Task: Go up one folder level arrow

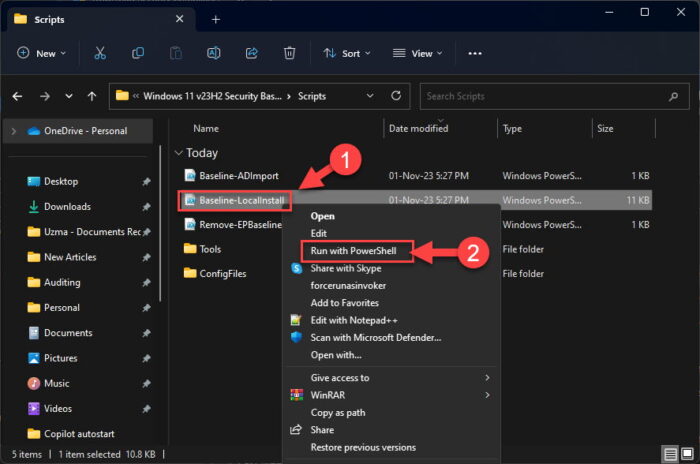Action: [92, 96]
